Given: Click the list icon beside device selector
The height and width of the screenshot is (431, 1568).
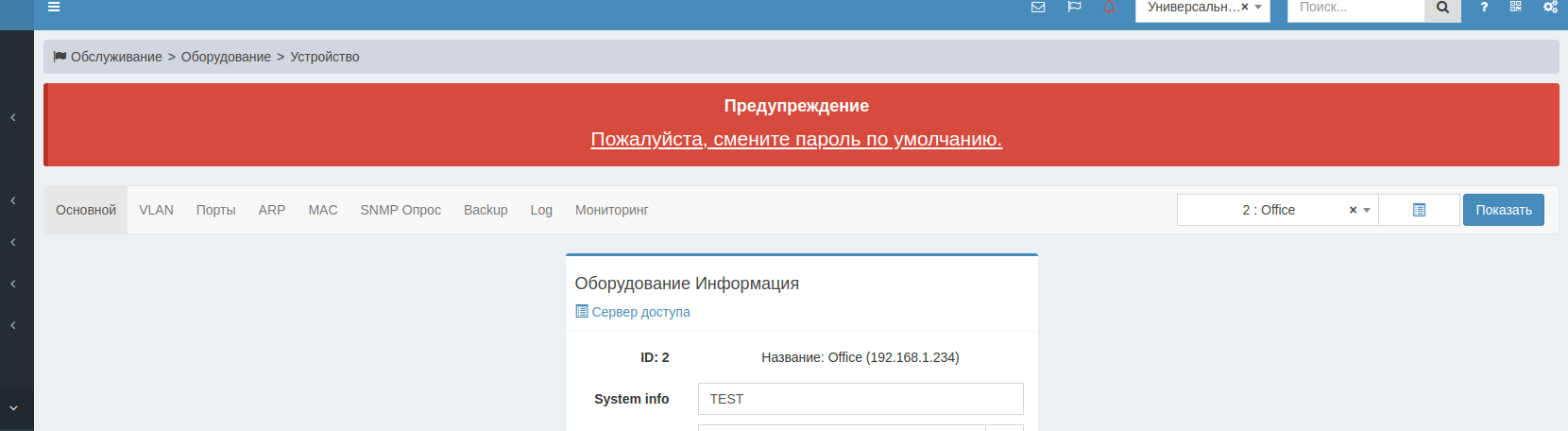Looking at the screenshot, I should point(1419,210).
